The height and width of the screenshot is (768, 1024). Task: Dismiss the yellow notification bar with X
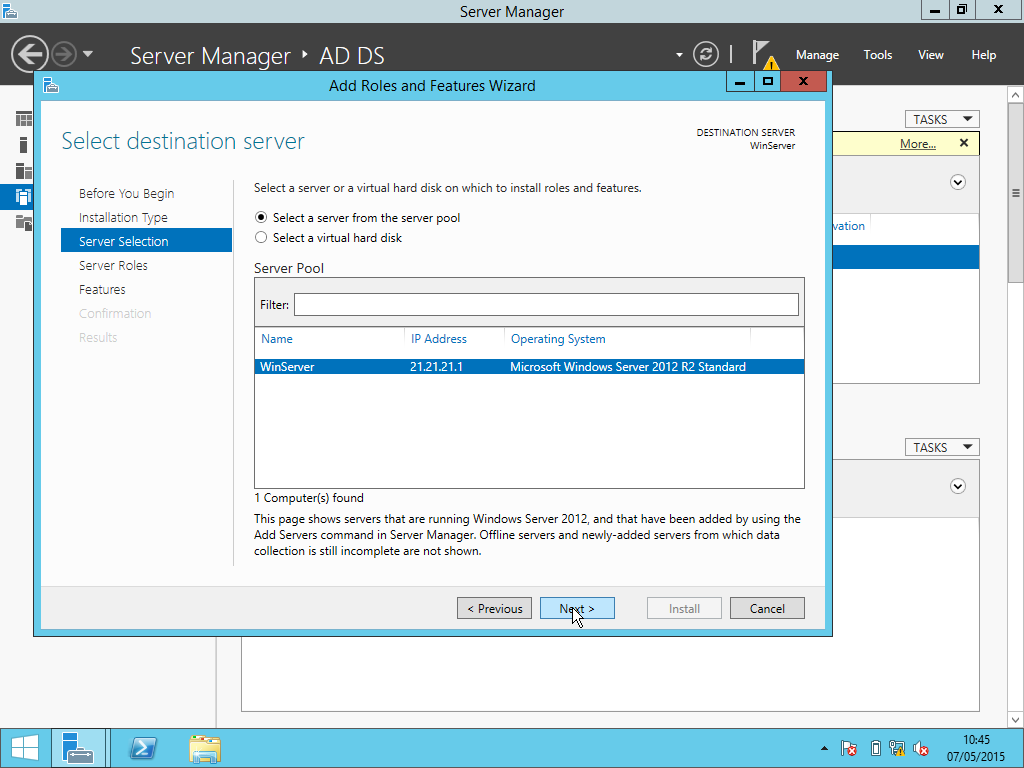(x=964, y=143)
